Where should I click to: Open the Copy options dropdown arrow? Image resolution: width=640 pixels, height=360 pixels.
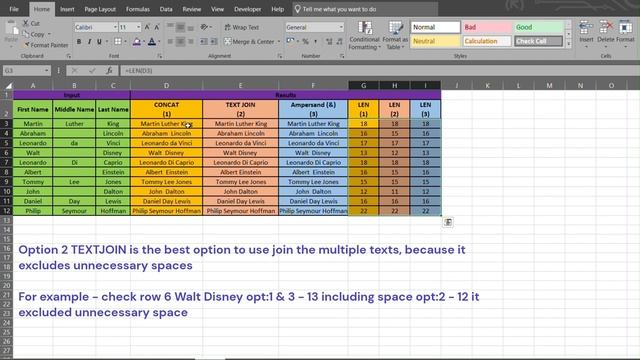[49, 34]
